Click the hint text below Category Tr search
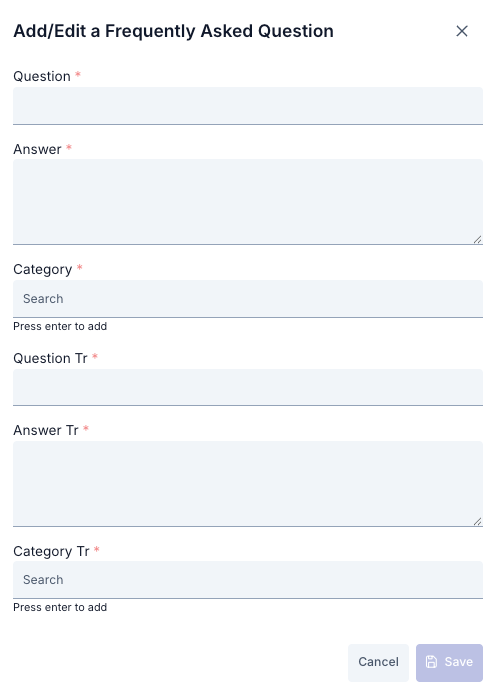Viewport: 495px width, 693px height. pyautogui.click(x=60, y=607)
